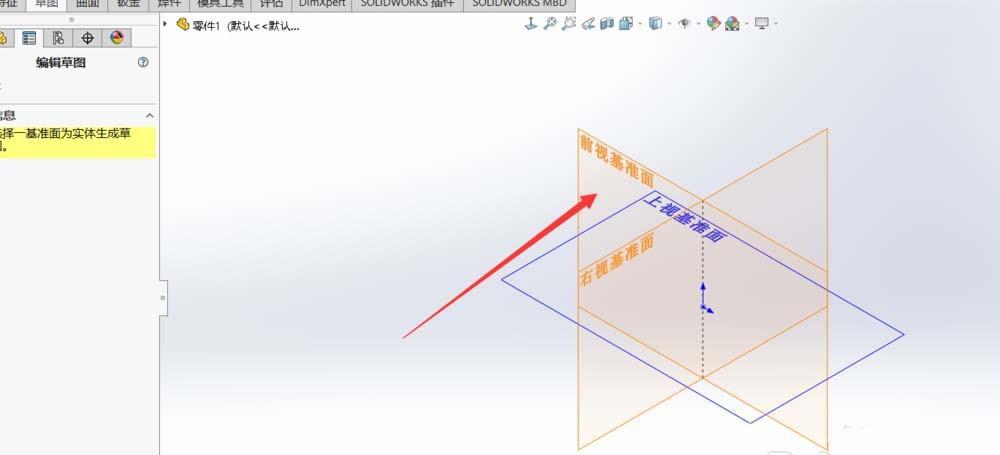
Task: Click Section View icon
Action: pos(607,24)
